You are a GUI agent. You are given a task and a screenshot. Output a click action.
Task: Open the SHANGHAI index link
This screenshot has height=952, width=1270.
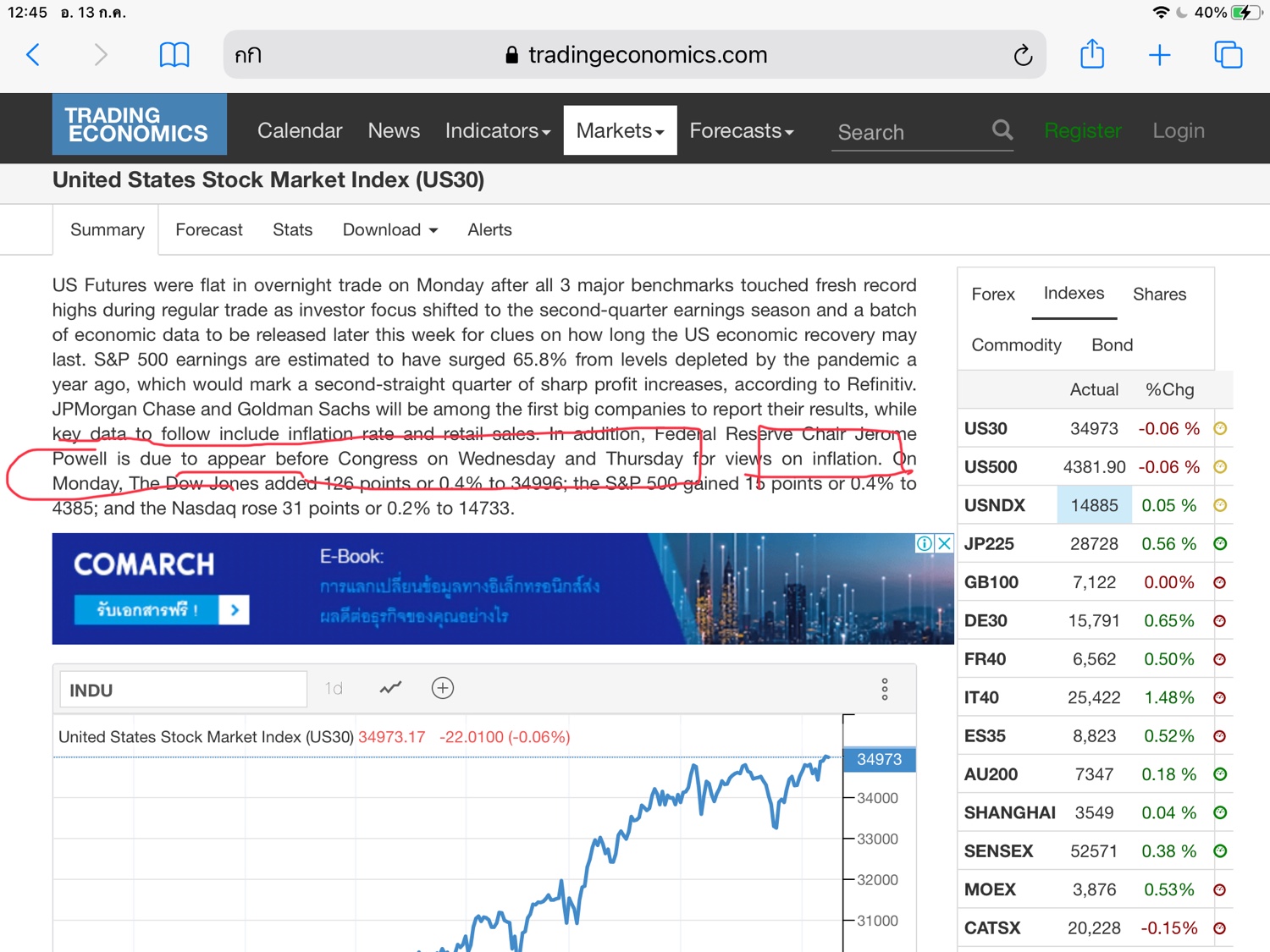pyautogui.click(x=1010, y=813)
